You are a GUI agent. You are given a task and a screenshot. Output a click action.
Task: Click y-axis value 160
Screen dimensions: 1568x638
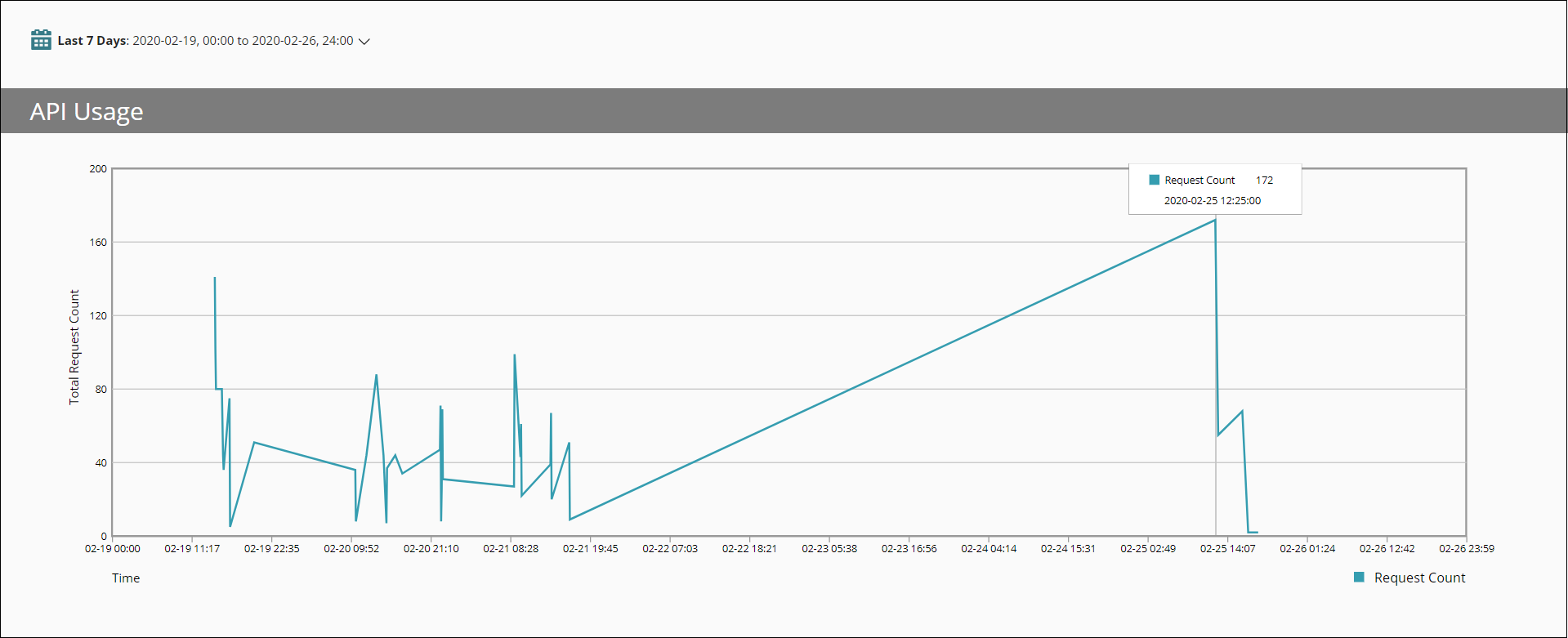98,243
